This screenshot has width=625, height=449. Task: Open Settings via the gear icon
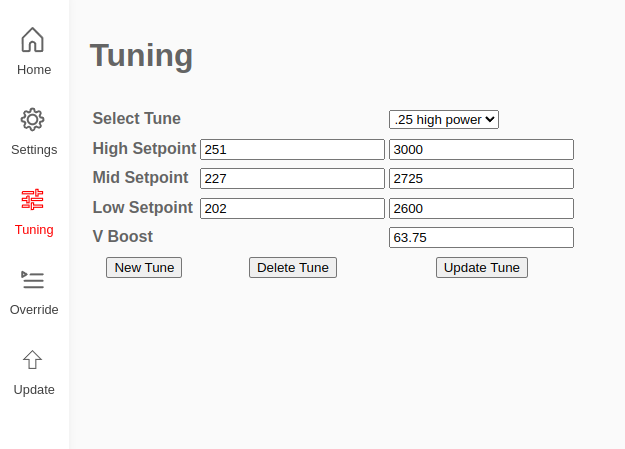(x=32, y=119)
